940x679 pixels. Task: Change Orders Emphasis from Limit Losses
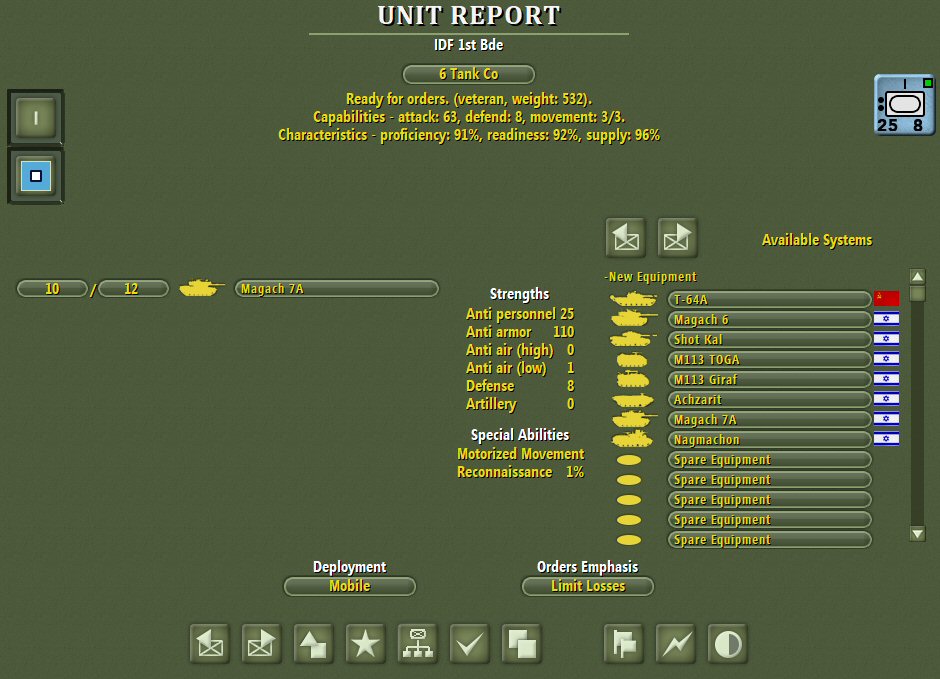[588, 586]
